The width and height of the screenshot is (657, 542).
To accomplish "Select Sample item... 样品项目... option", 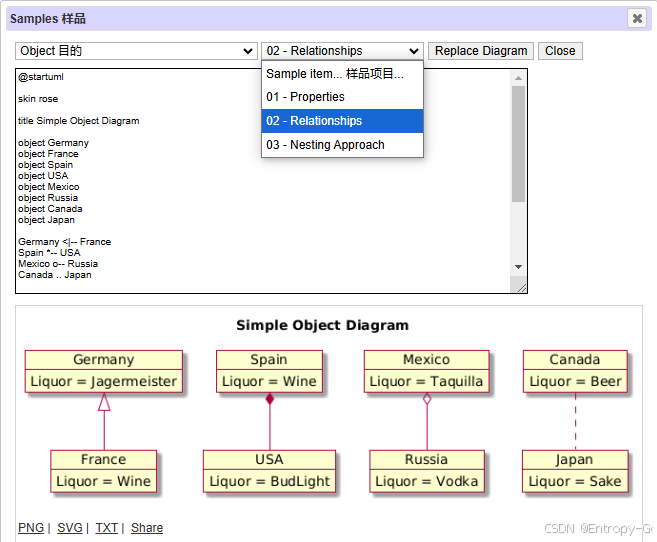I will point(342,74).
